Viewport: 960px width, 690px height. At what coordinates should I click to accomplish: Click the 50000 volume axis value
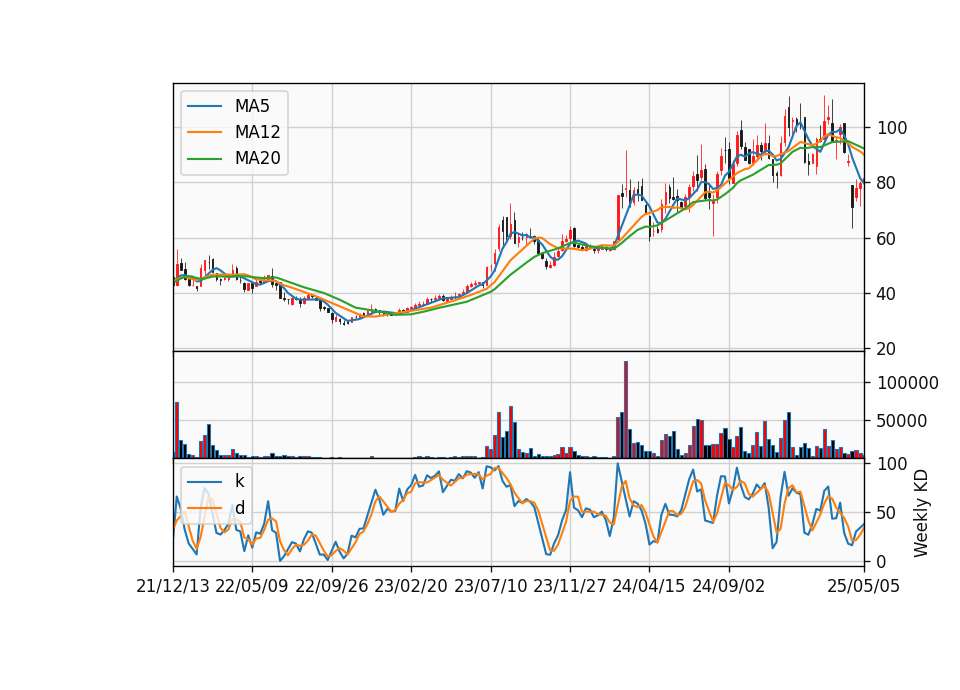902,421
